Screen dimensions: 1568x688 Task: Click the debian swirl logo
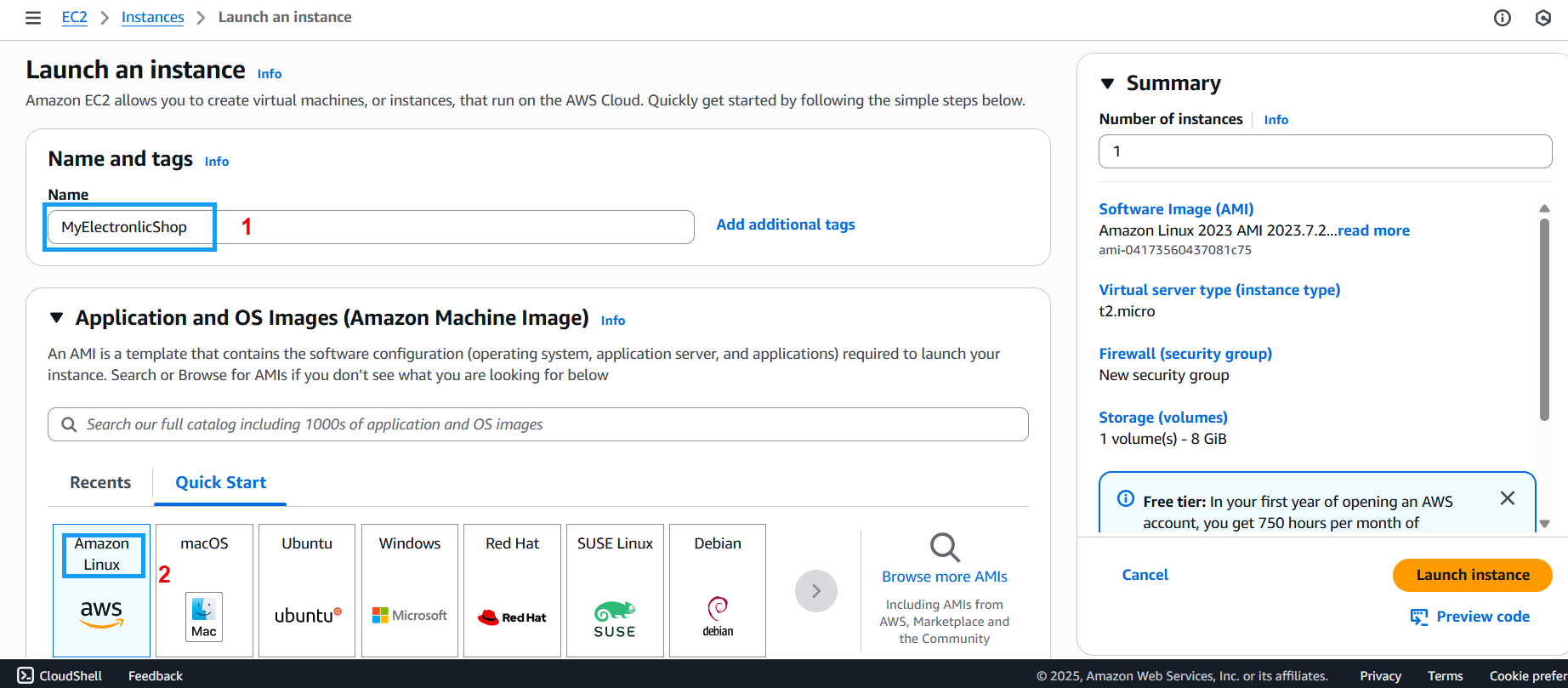click(718, 617)
